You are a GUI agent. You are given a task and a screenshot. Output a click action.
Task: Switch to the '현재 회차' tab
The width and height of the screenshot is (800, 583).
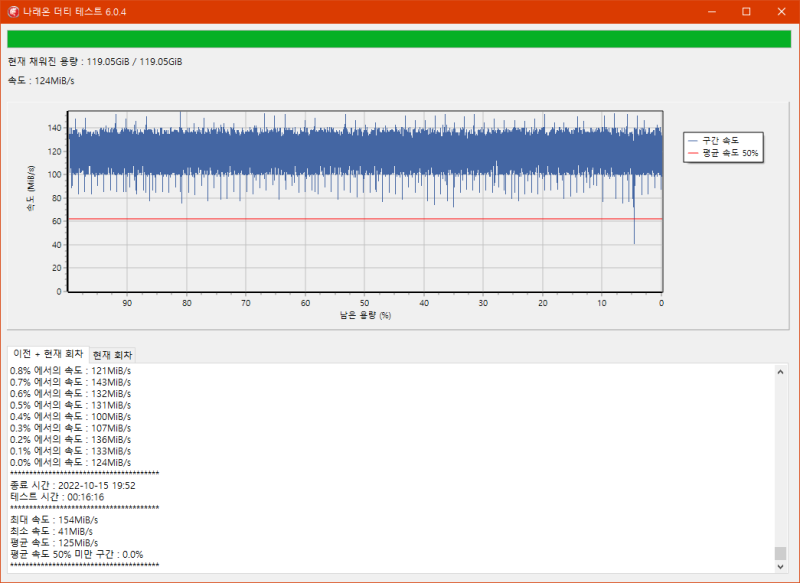tap(112, 355)
